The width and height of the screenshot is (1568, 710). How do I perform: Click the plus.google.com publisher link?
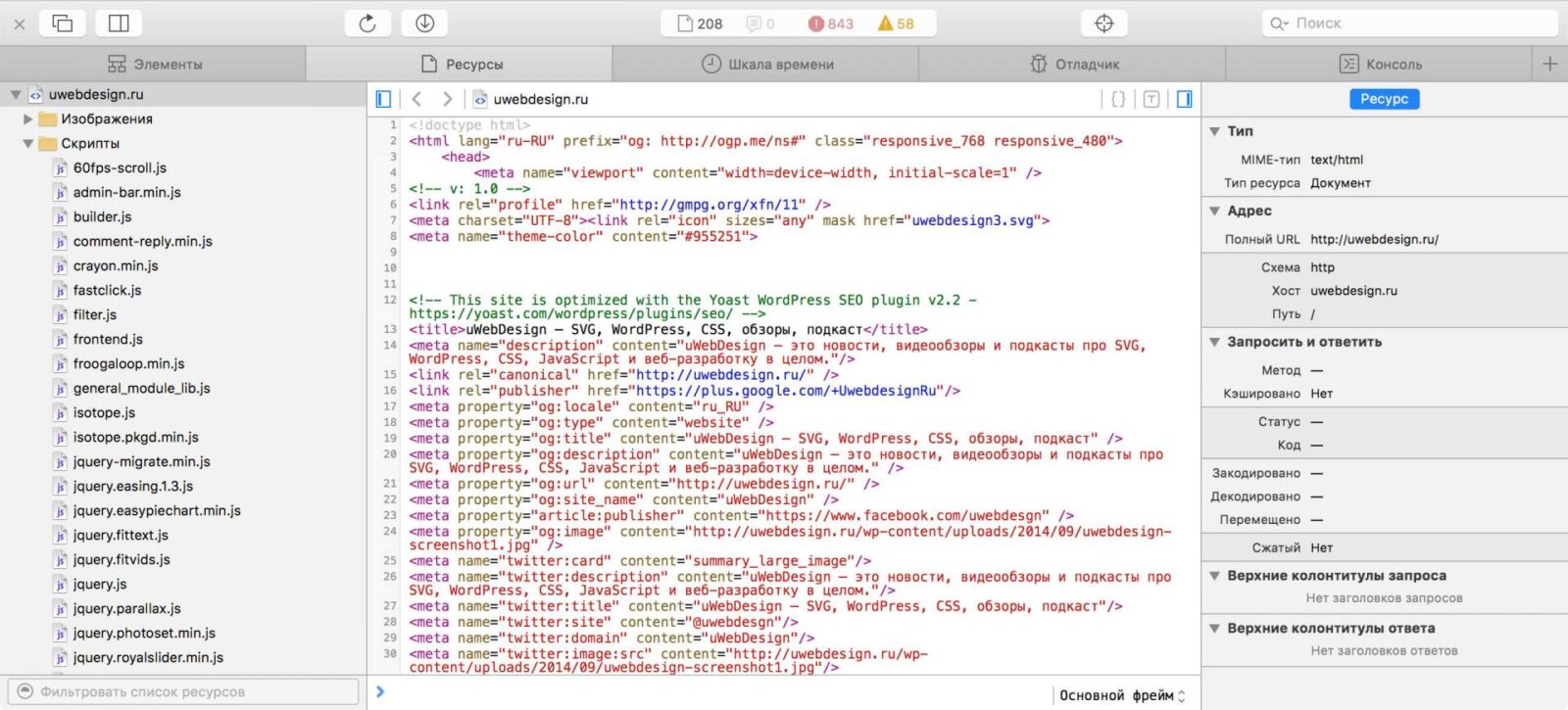[x=788, y=391]
